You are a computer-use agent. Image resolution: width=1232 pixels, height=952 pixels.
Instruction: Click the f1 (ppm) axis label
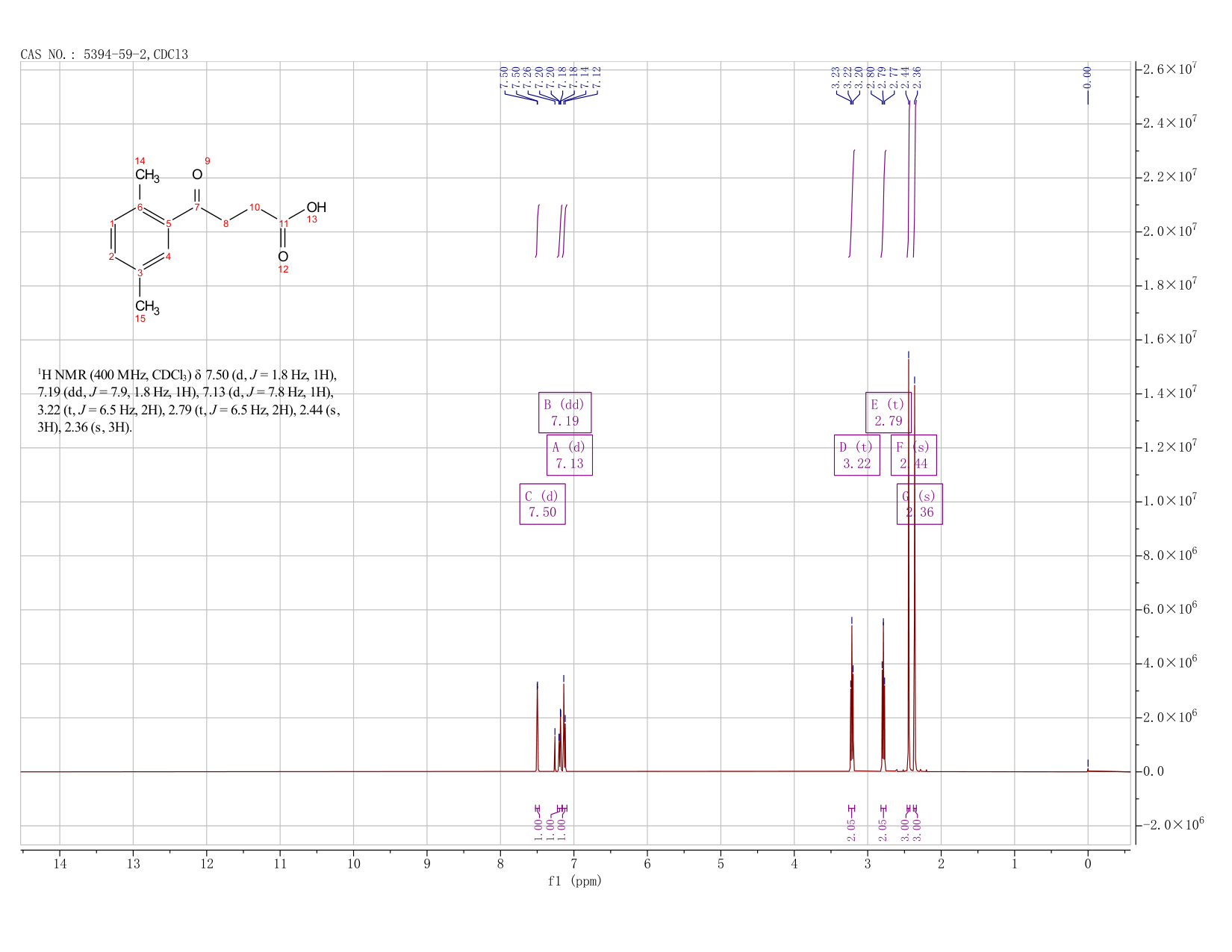coord(574,881)
